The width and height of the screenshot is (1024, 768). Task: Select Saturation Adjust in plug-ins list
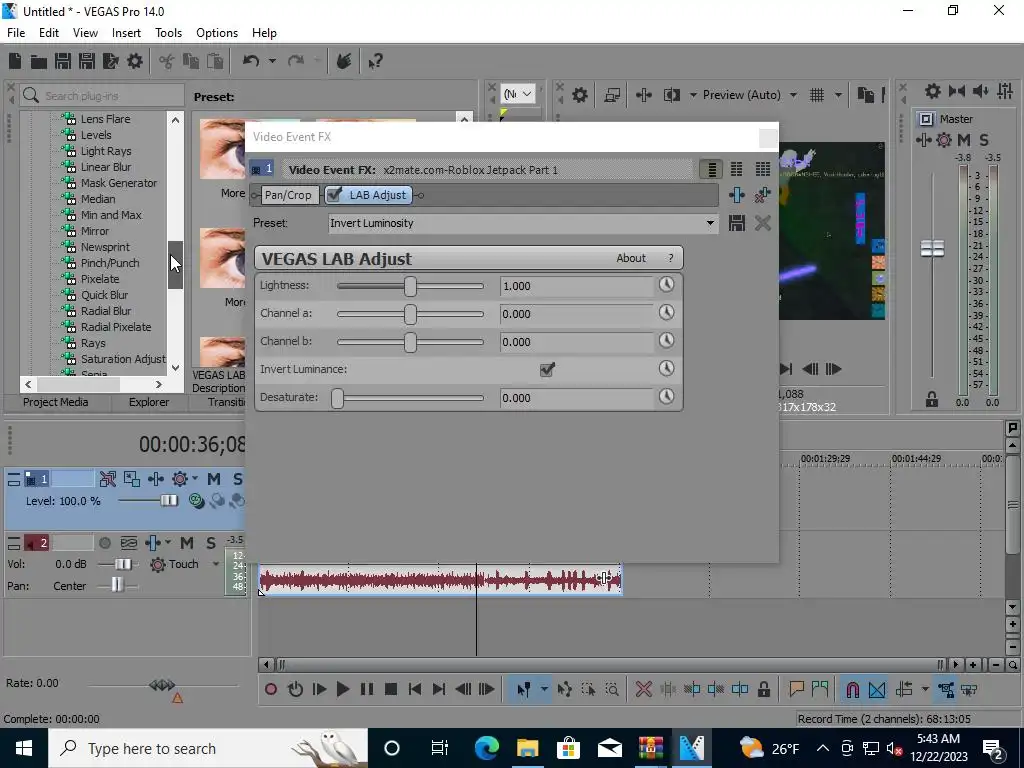click(123, 359)
